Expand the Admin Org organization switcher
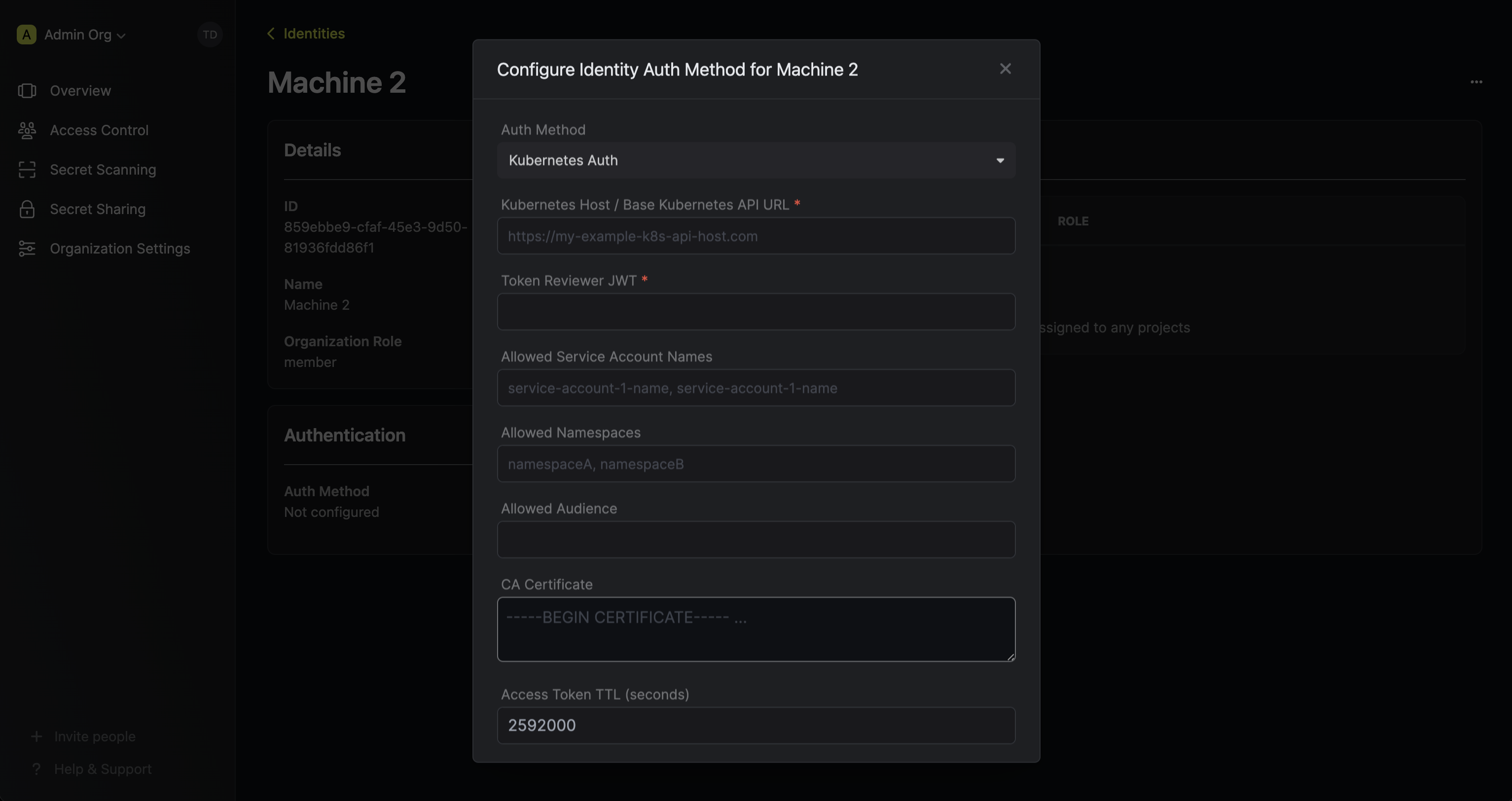Image resolution: width=1512 pixels, height=801 pixels. click(84, 35)
